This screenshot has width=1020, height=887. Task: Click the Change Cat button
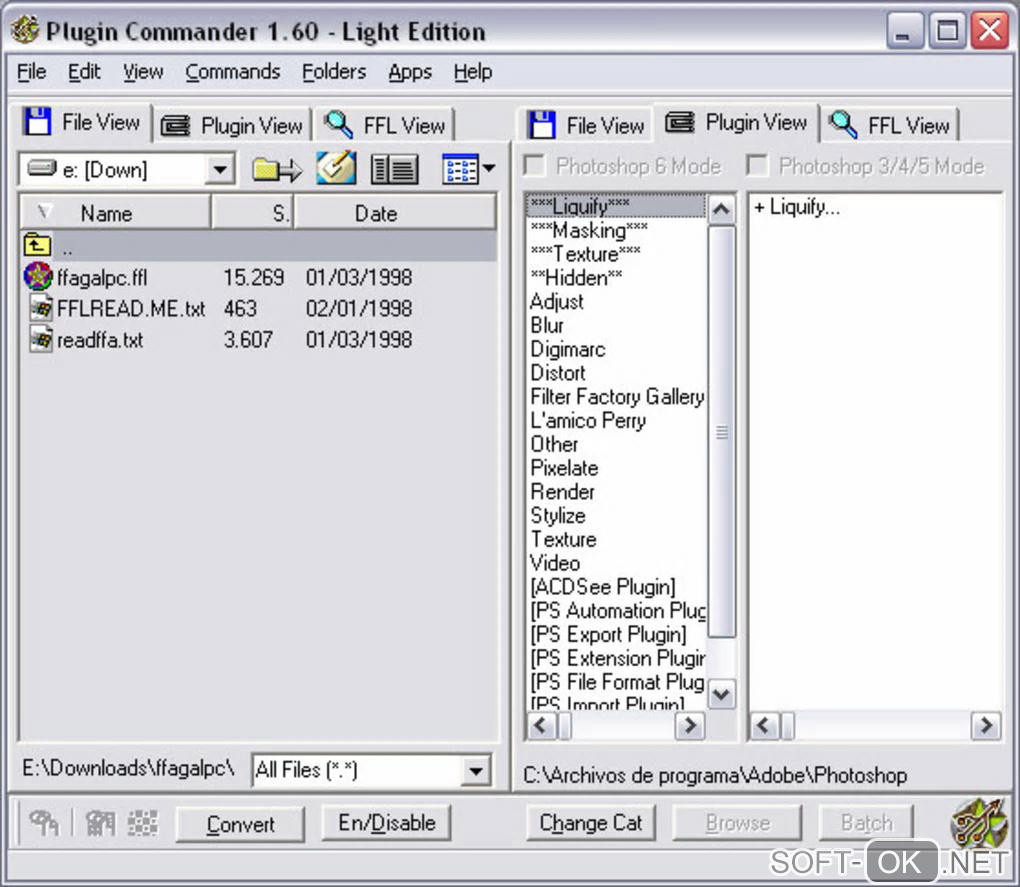591,823
